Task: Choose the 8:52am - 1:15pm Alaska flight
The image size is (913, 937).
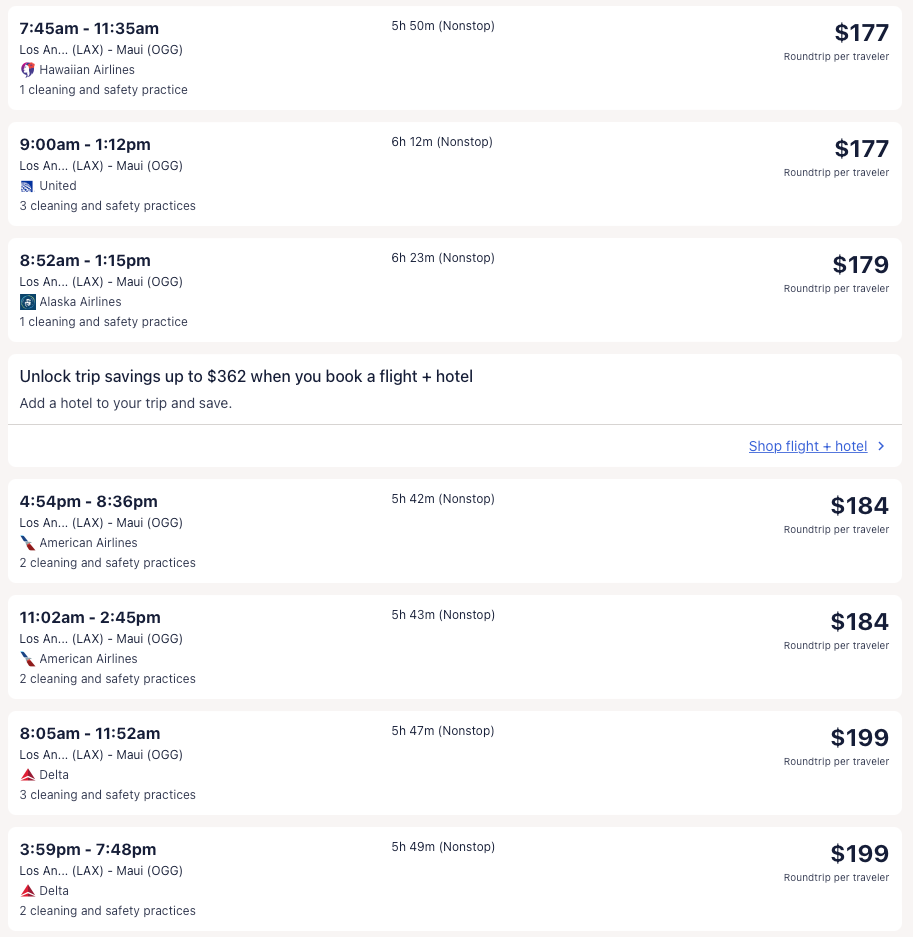Action: click(85, 260)
